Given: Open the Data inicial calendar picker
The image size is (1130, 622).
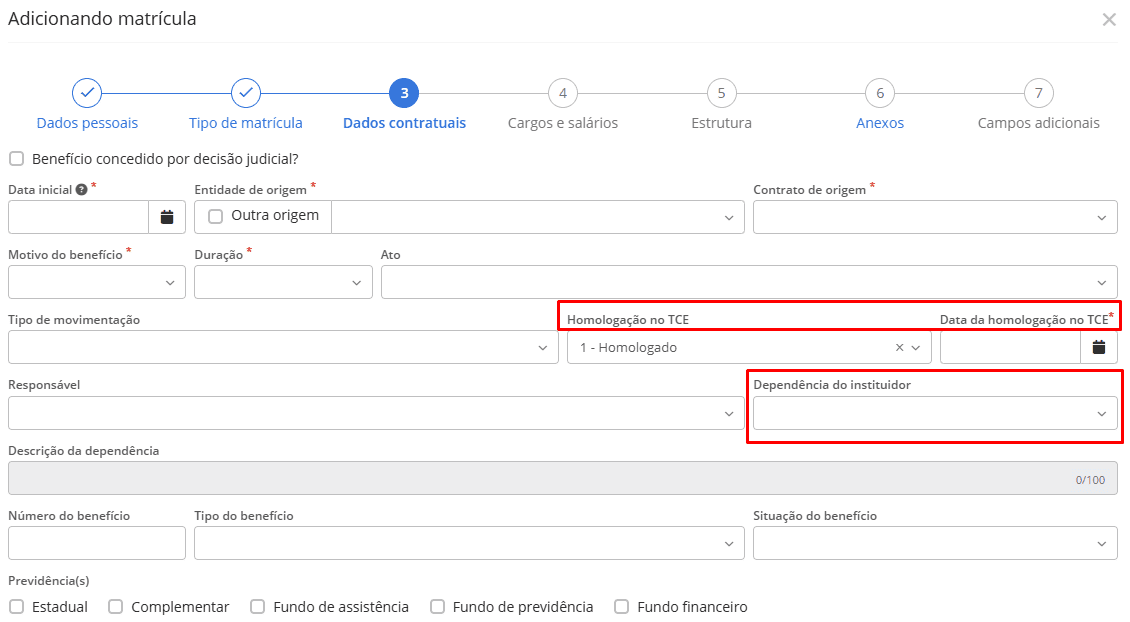Looking at the screenshot, I should [x=168, y=216].
